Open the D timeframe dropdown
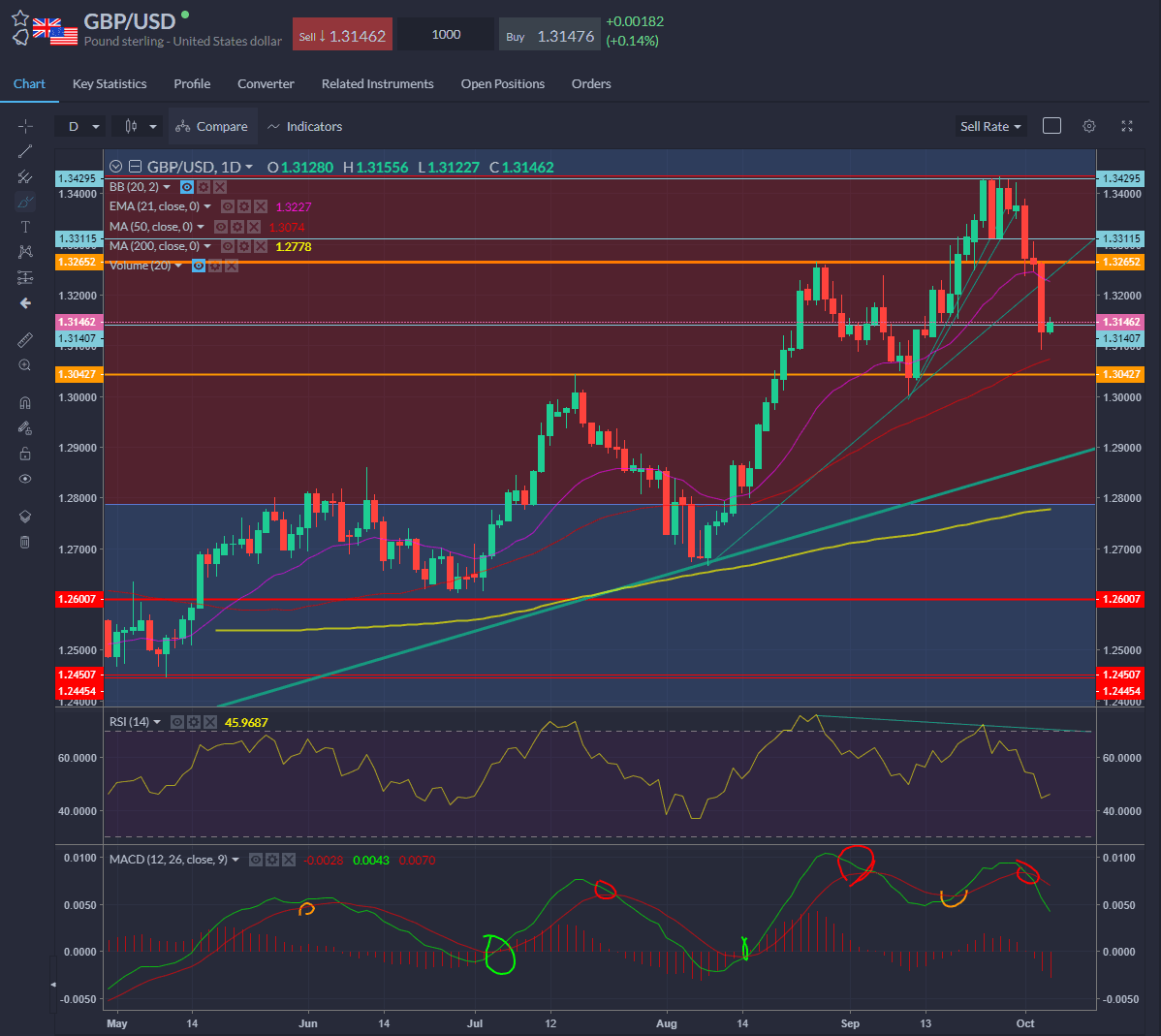The image size is (1161, 1036). pyautogui.click(x=81, y=126)
